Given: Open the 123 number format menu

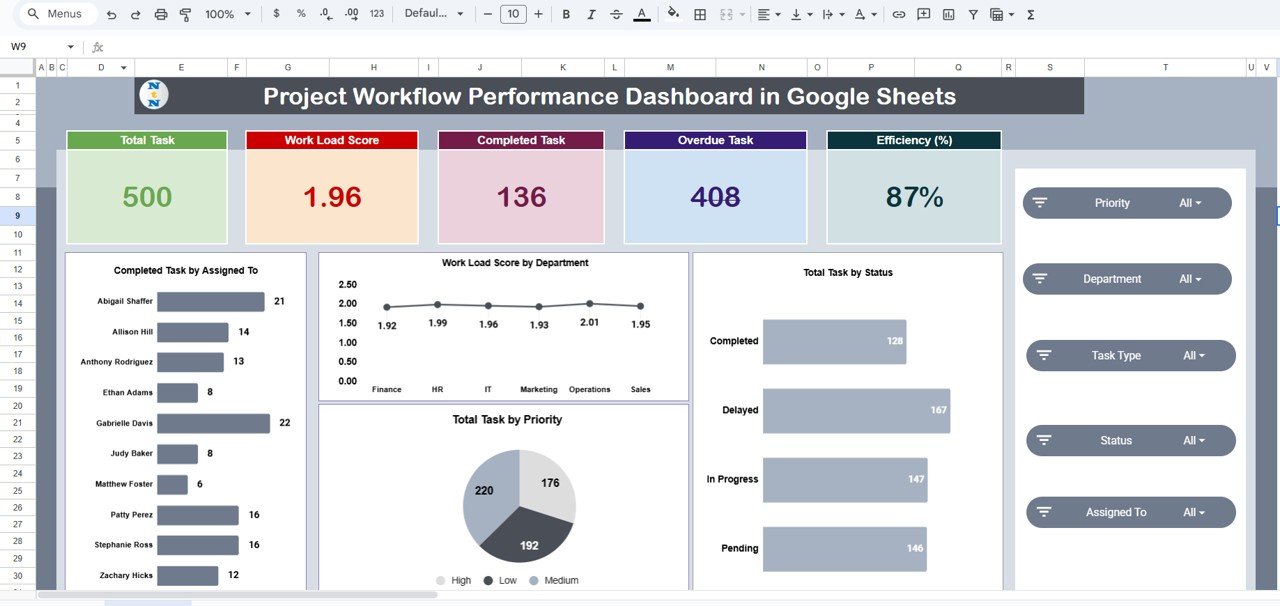Looking at the screenshot, I should pyautogui.click(x=375, y=14).
